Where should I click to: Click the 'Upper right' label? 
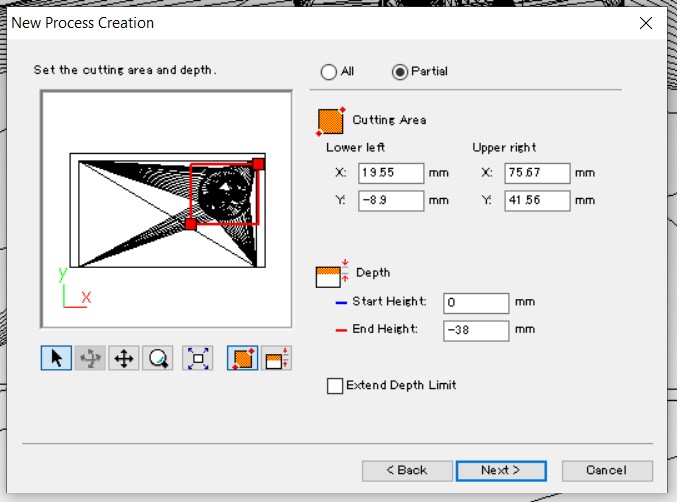pyautogui.click(x=504, y=148)
